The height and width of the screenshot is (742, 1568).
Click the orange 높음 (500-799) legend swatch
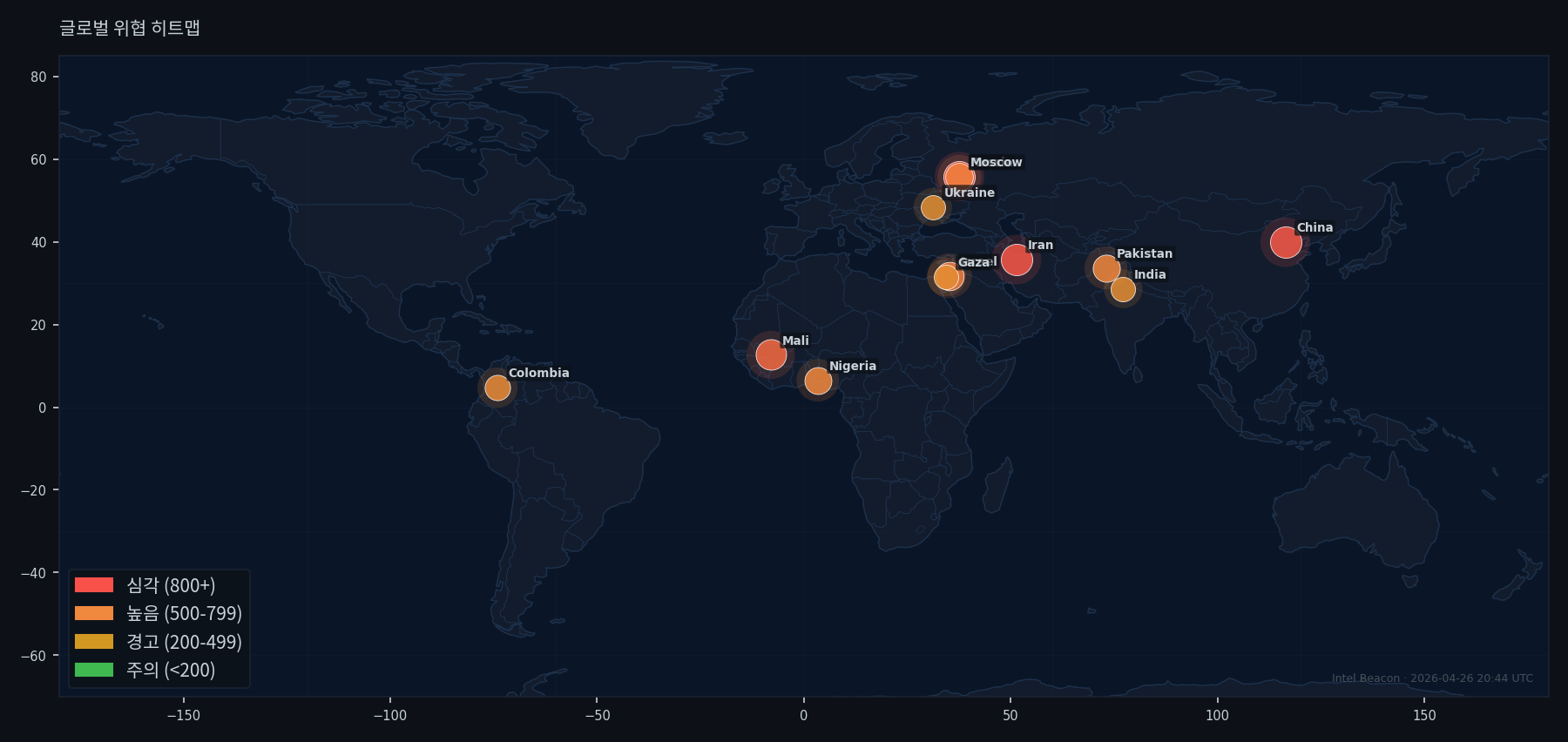pyautogui.click(x=94, y=613)
